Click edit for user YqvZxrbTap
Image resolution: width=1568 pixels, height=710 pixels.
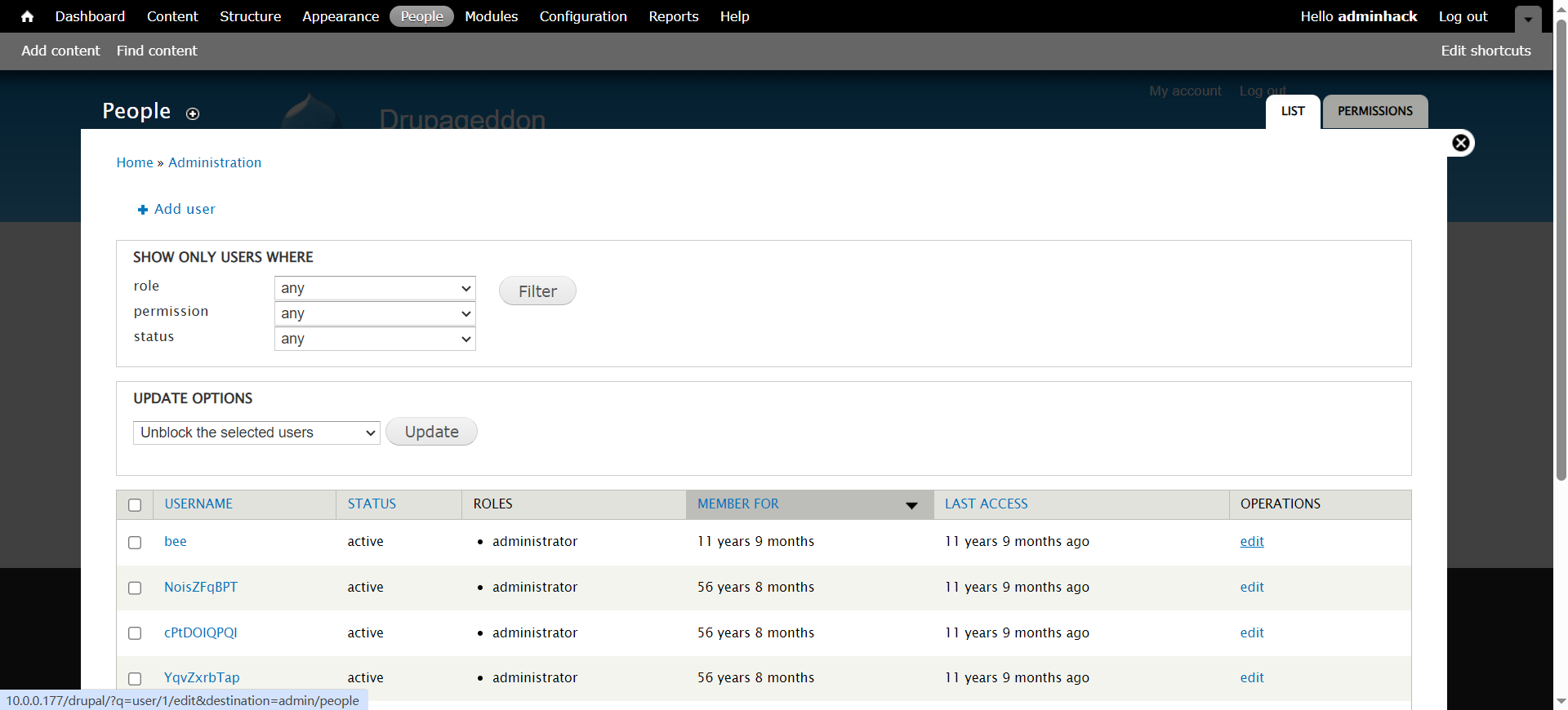1252,678
